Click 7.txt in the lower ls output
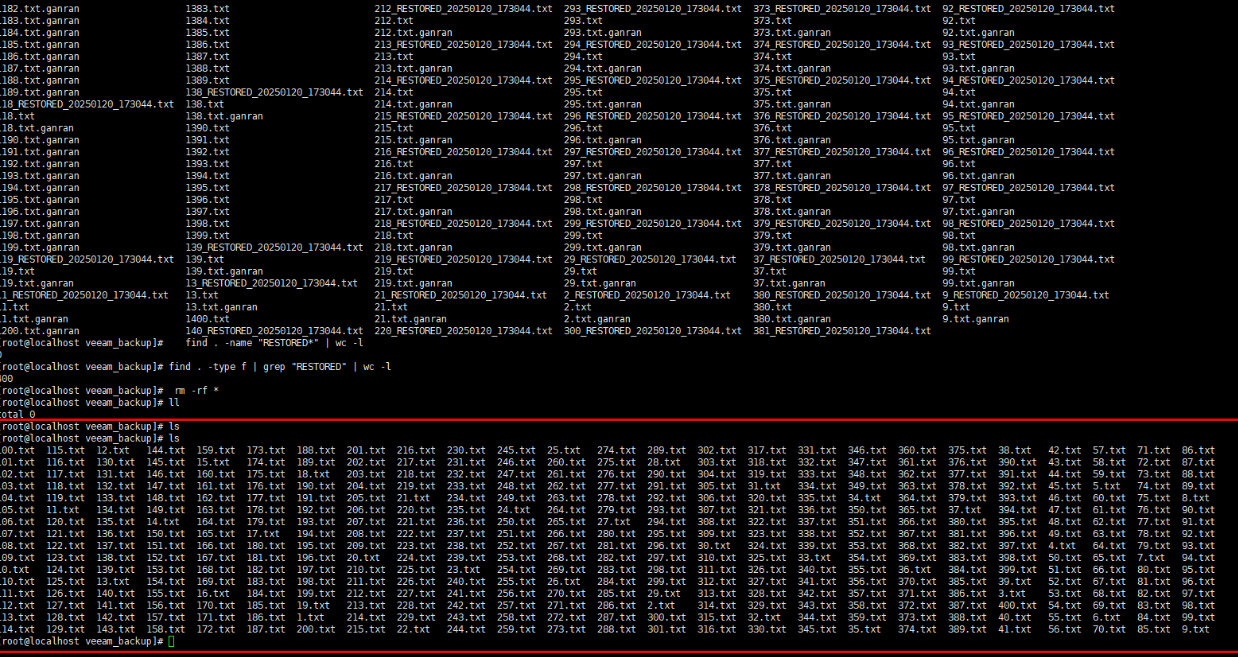 click(x=1150, y=557)
